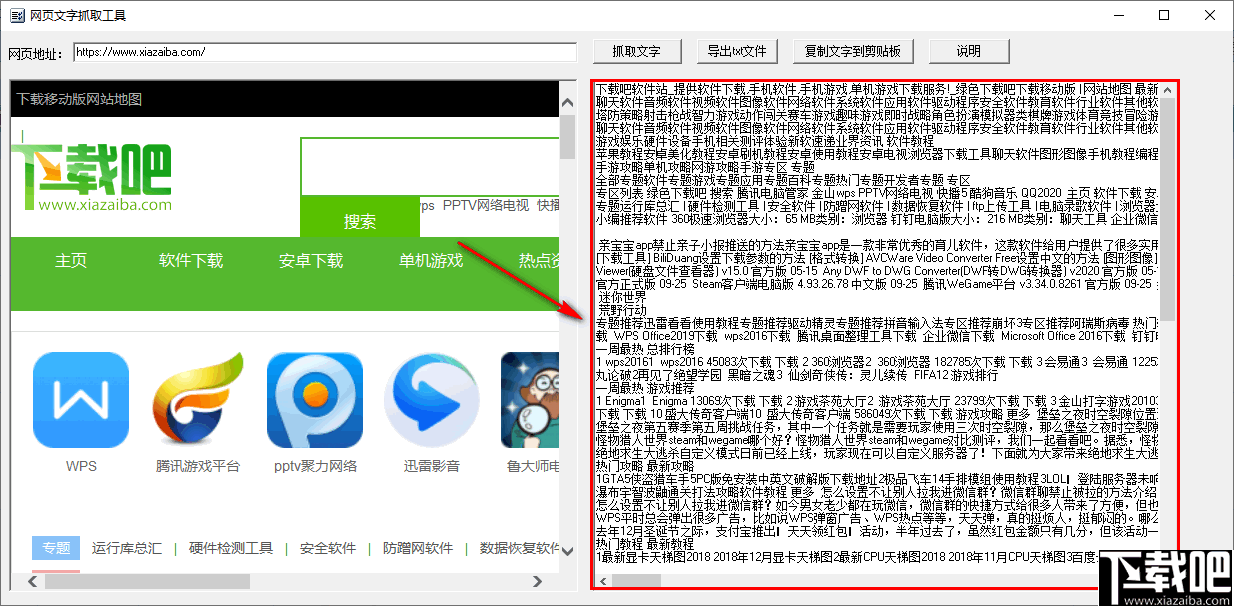Click the pptv聚力网络 text label
Image resolution: width=1234 pixels, height=606 pixels.
click(315, 466)
